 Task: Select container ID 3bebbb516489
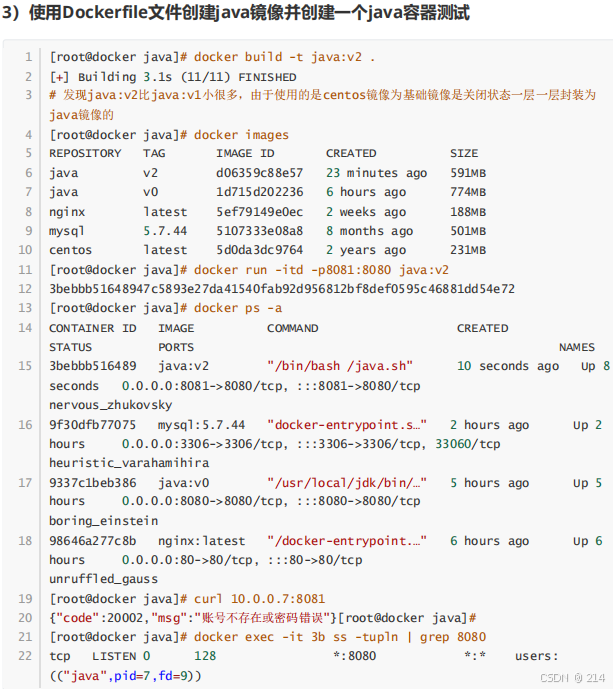[x=93, y=366]
